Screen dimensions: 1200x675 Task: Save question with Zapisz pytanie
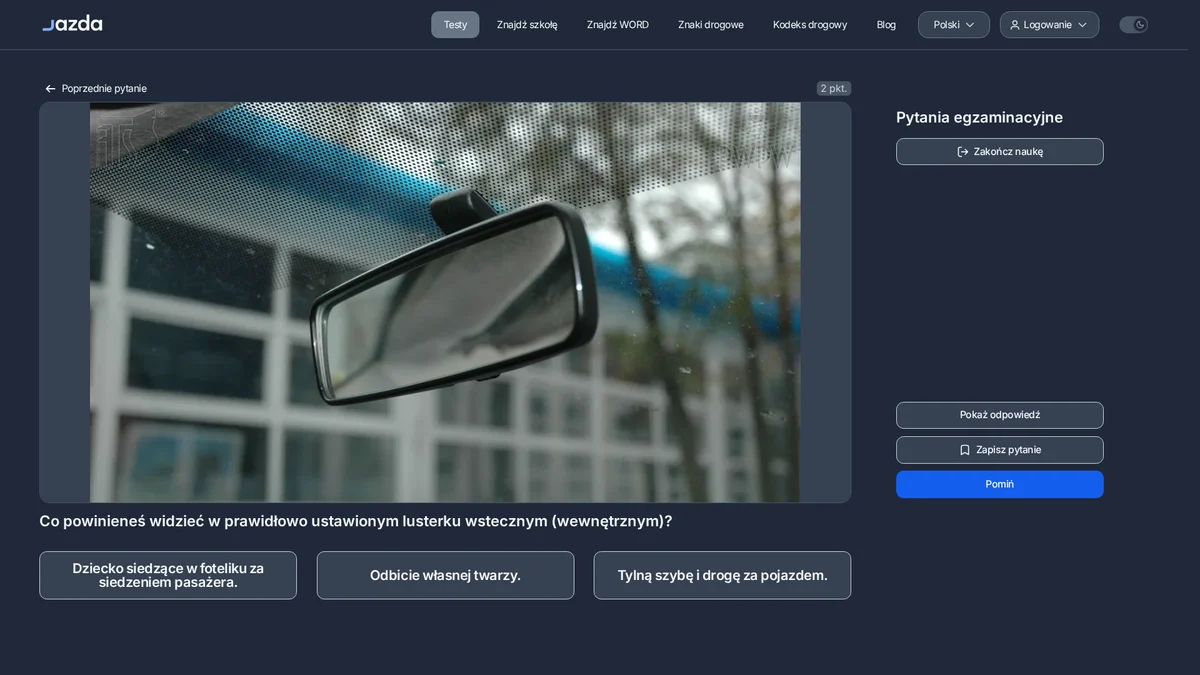pyautogui.click(x=1000, y=450)
